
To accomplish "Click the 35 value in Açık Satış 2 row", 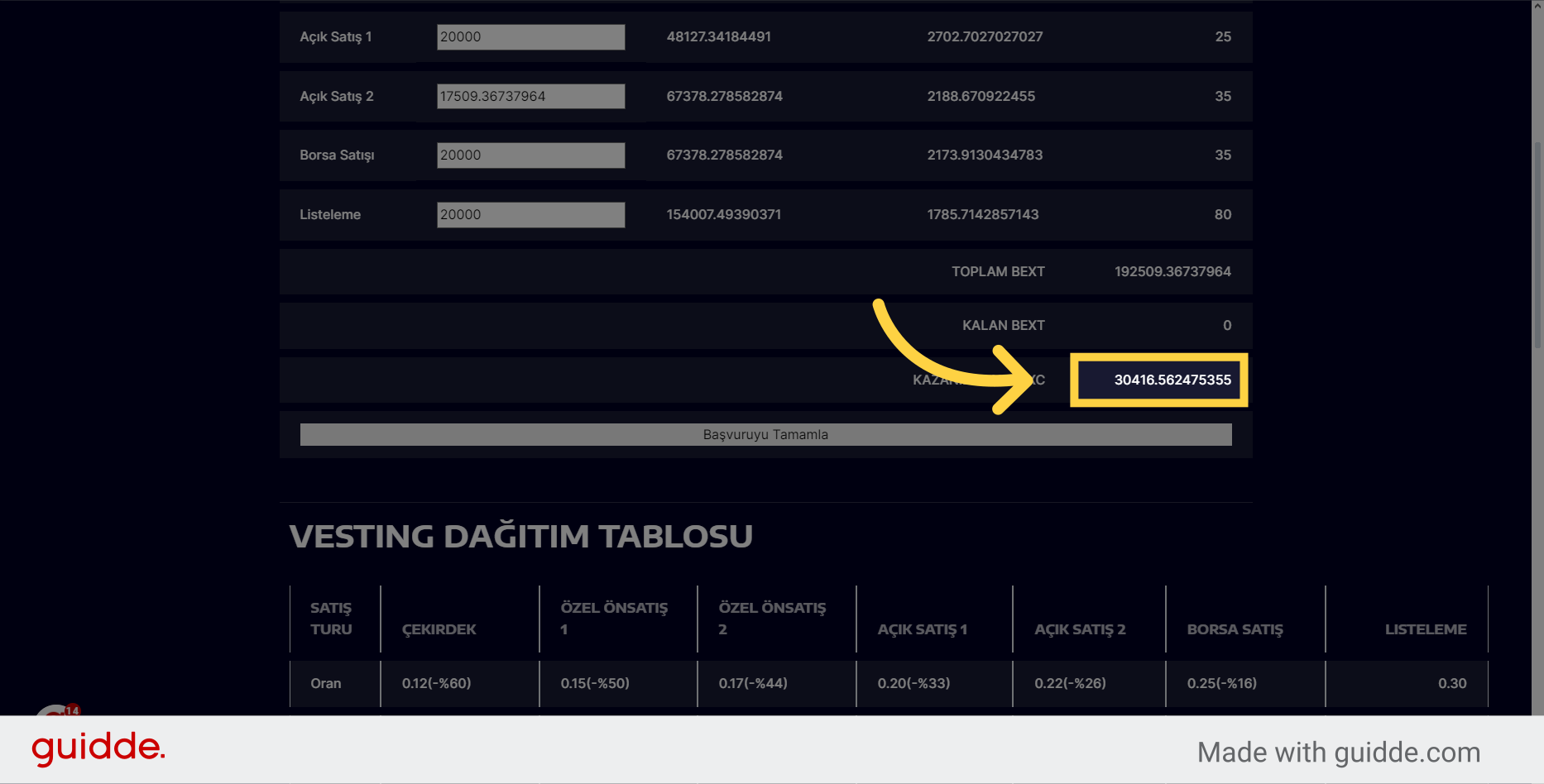I will pos(1223,96).
